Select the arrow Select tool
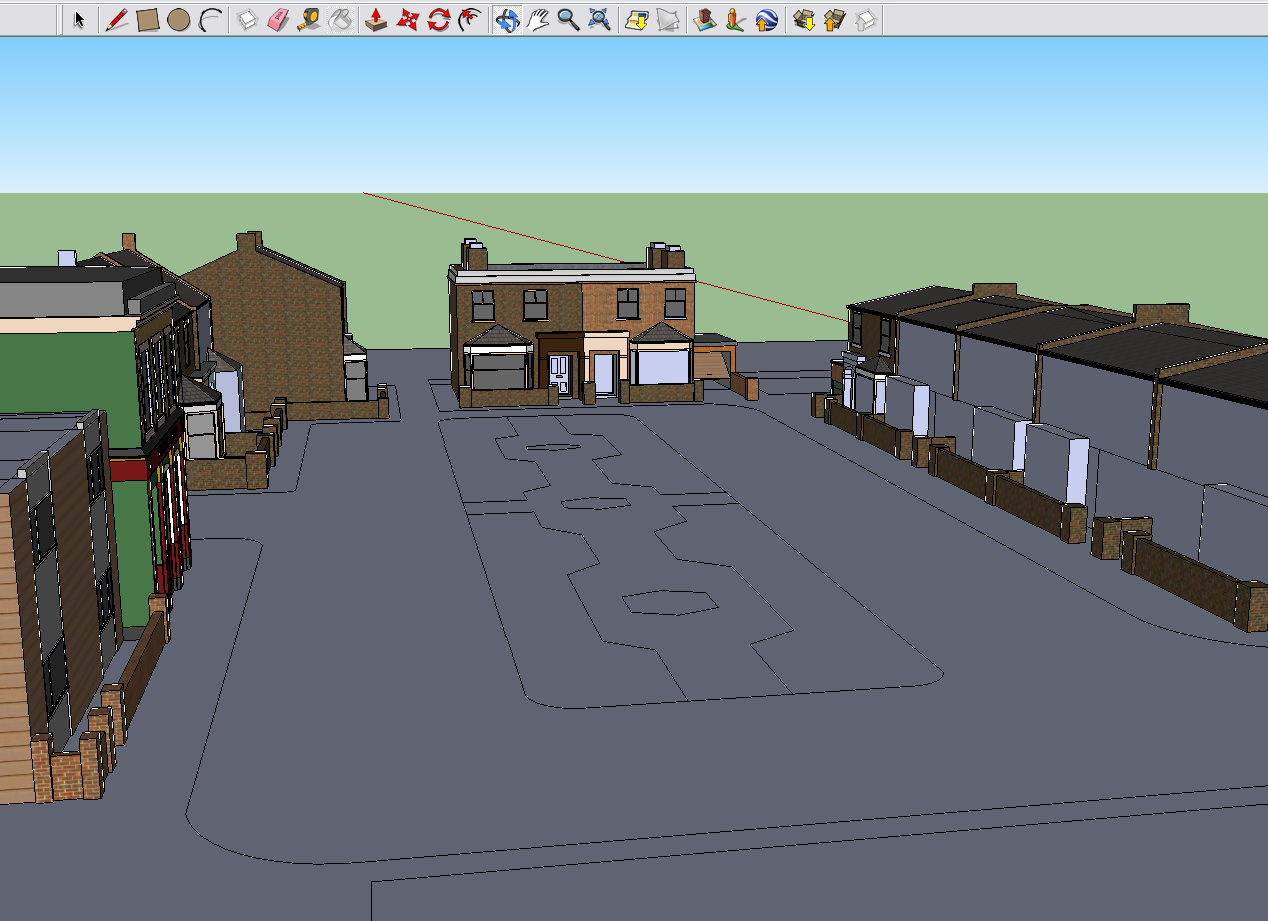The width and height of the screenshot is (1268, 921). [80, 19]
